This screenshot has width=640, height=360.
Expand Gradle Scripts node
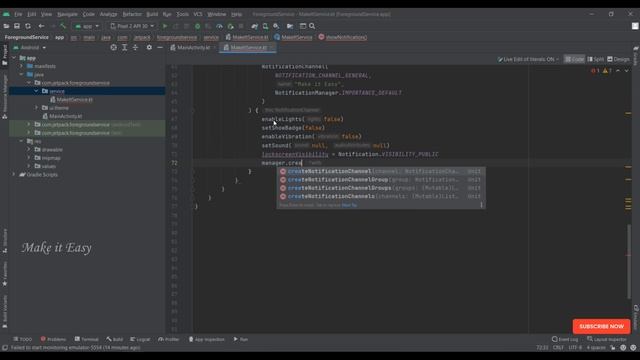[x=14, y=175]
